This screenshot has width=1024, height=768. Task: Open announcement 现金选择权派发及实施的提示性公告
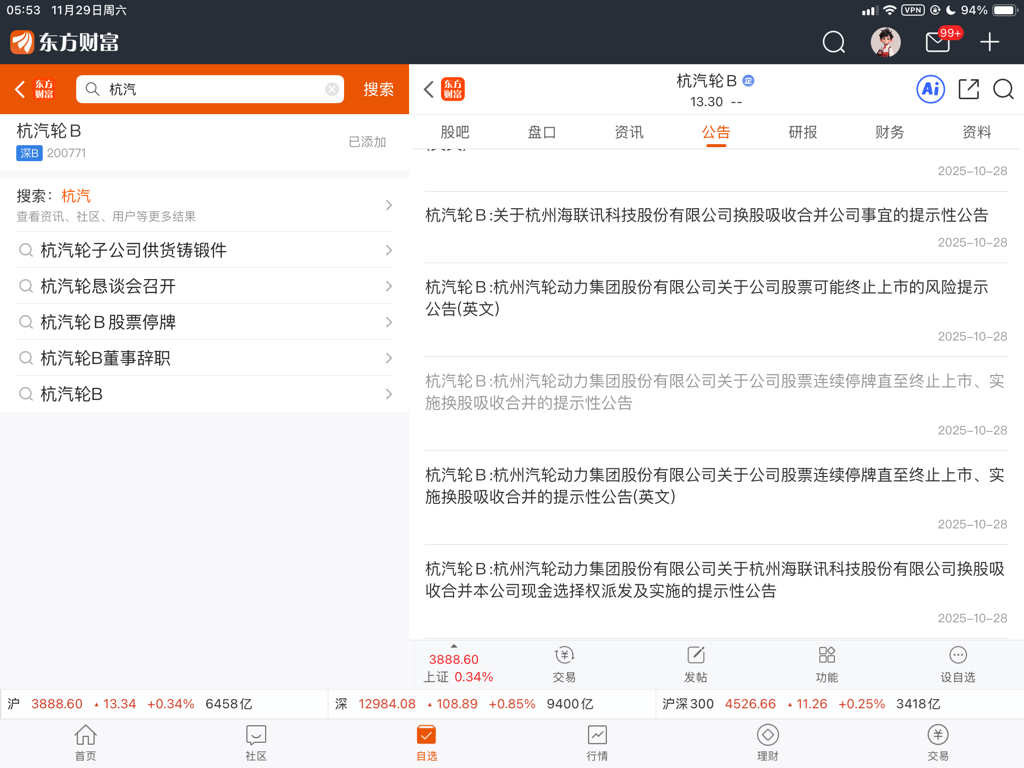pos(716,592)
